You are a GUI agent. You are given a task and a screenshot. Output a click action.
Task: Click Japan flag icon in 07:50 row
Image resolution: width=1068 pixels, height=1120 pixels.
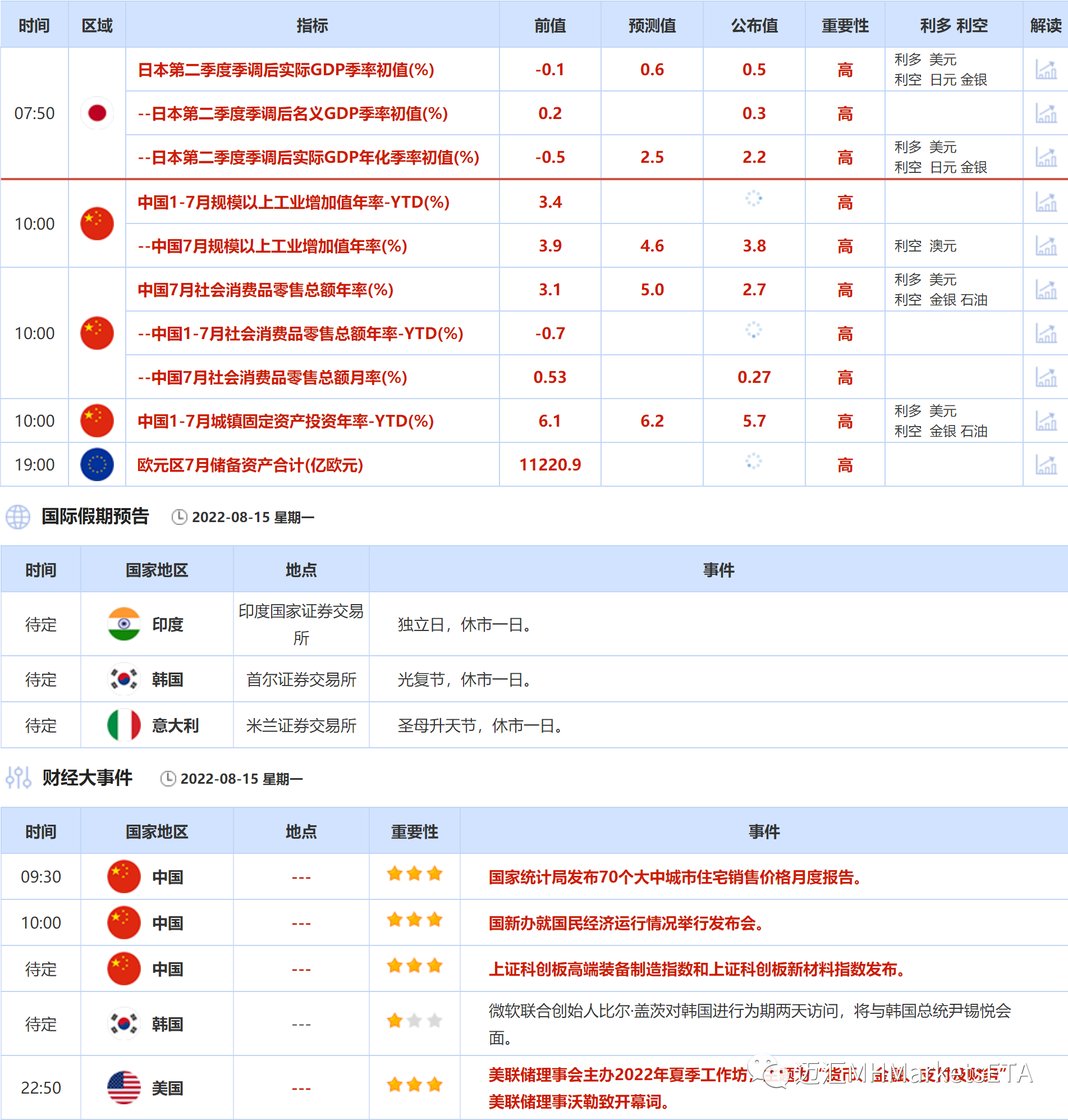(x=97, y=113)
